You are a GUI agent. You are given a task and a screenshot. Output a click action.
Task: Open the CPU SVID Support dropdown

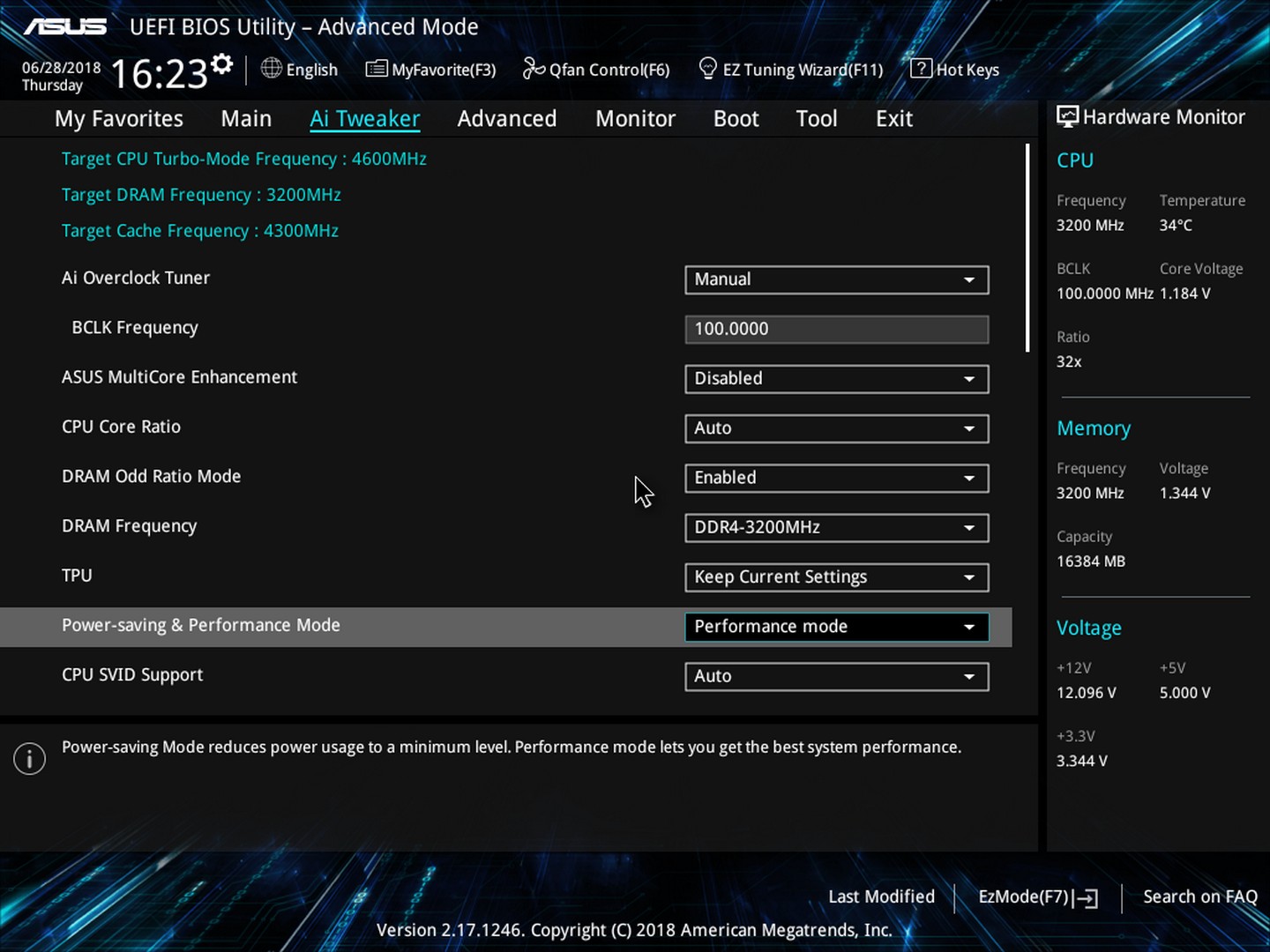click(836, 676)
